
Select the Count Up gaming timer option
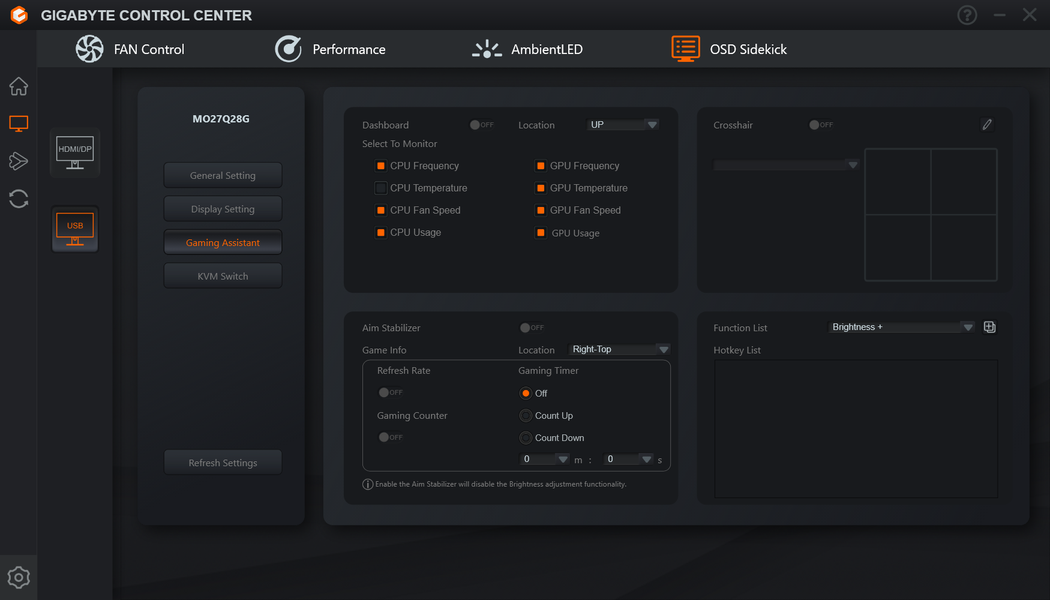pyautogui.click(x=526, y=416)
